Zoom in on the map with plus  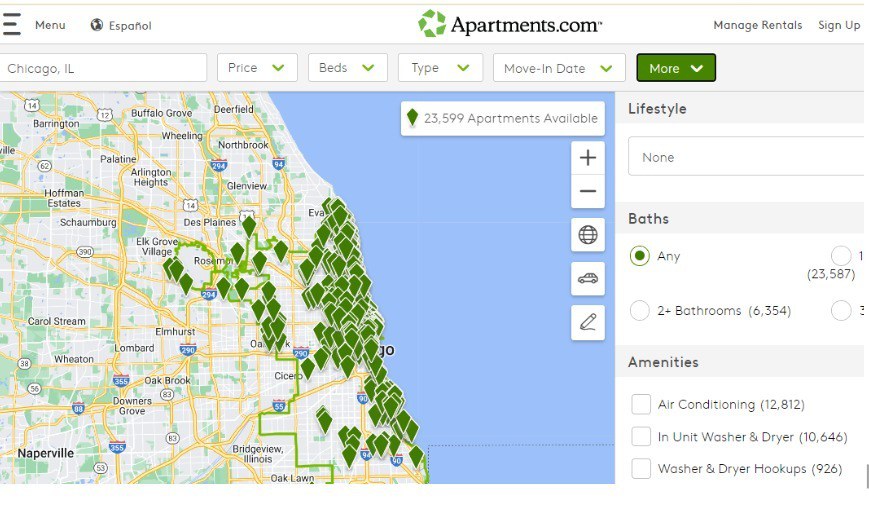(588, 157)
